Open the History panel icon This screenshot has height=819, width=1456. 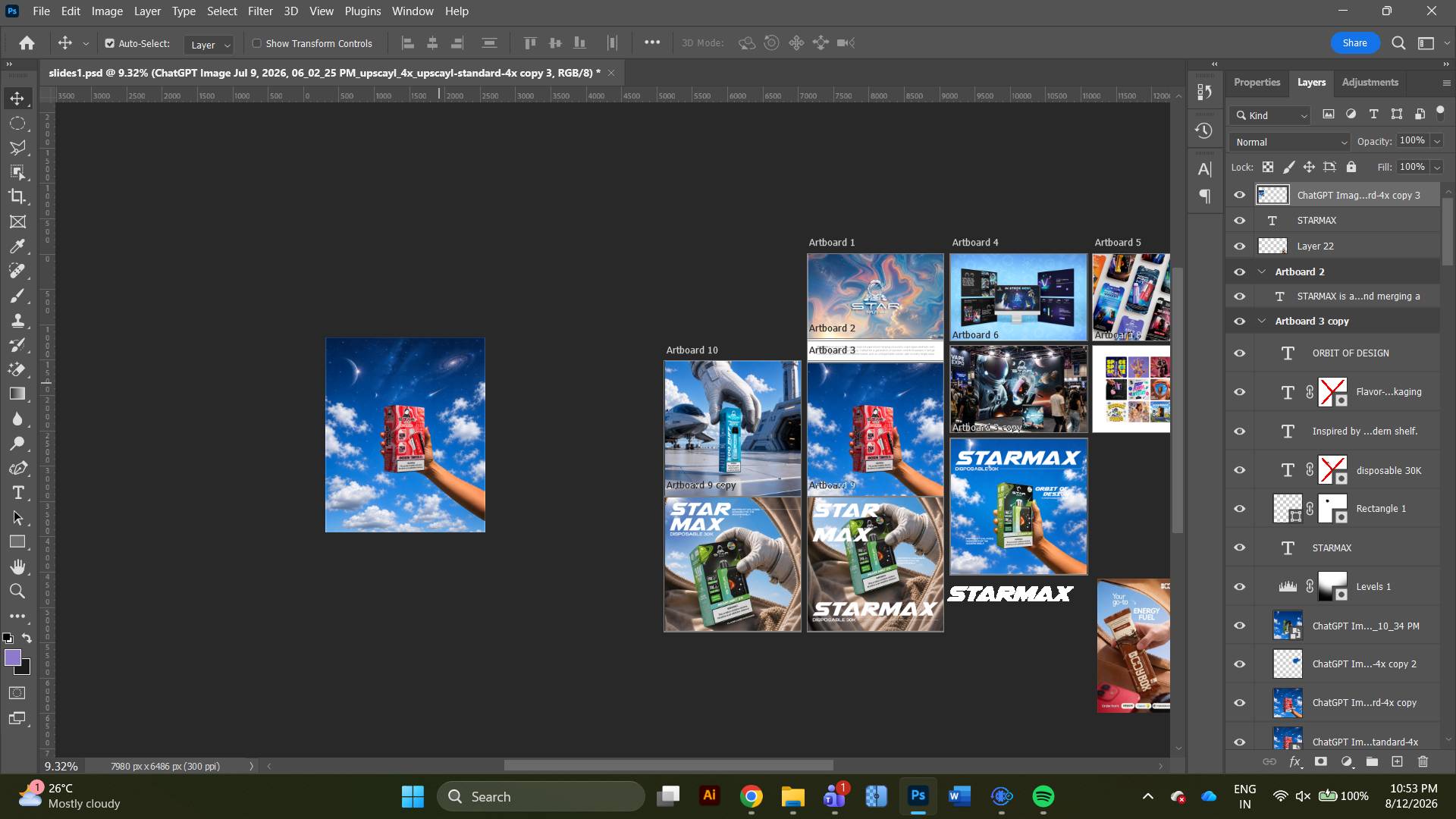[x=1203, y=130]
